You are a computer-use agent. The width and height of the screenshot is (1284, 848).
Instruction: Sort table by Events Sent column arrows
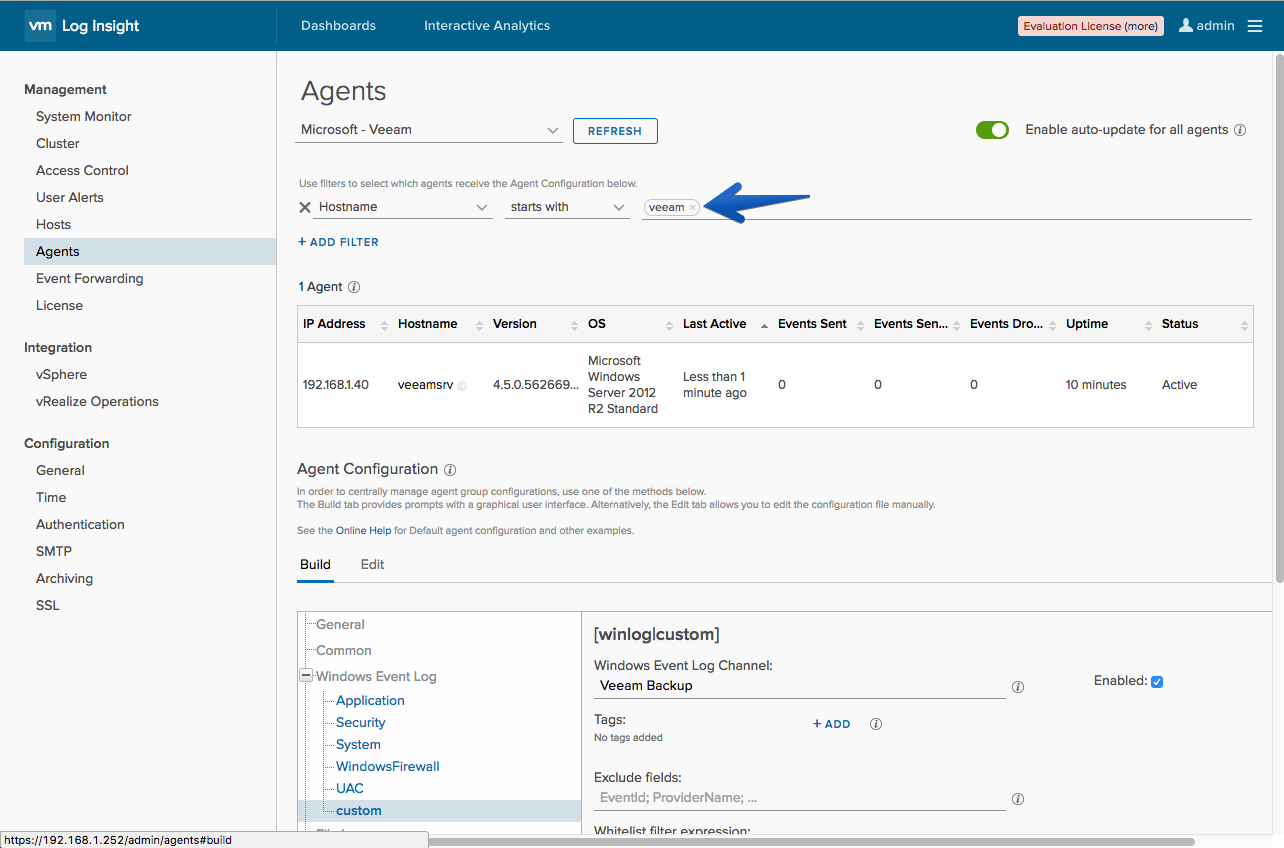pos(859,325)
